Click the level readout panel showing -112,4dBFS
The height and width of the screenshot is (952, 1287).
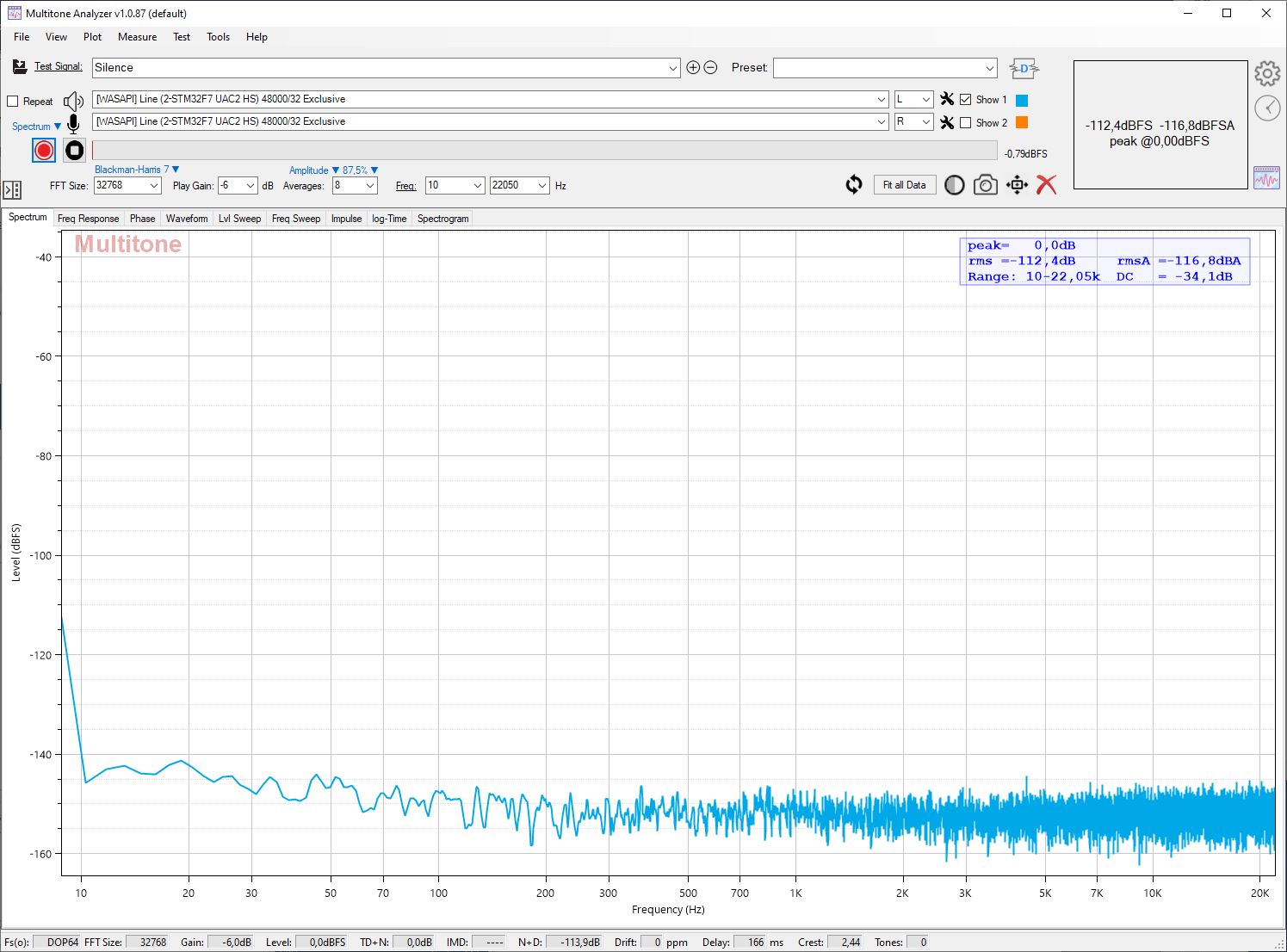click(x=1160, y=125)
